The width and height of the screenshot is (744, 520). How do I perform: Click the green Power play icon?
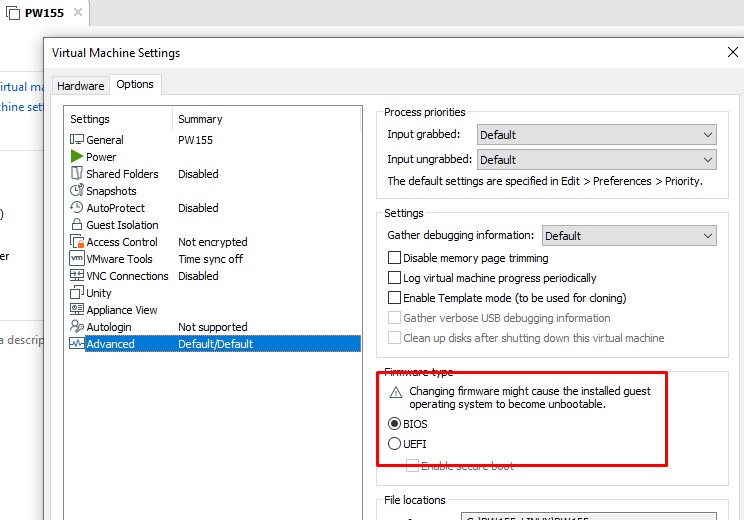(x=76, y=156)
